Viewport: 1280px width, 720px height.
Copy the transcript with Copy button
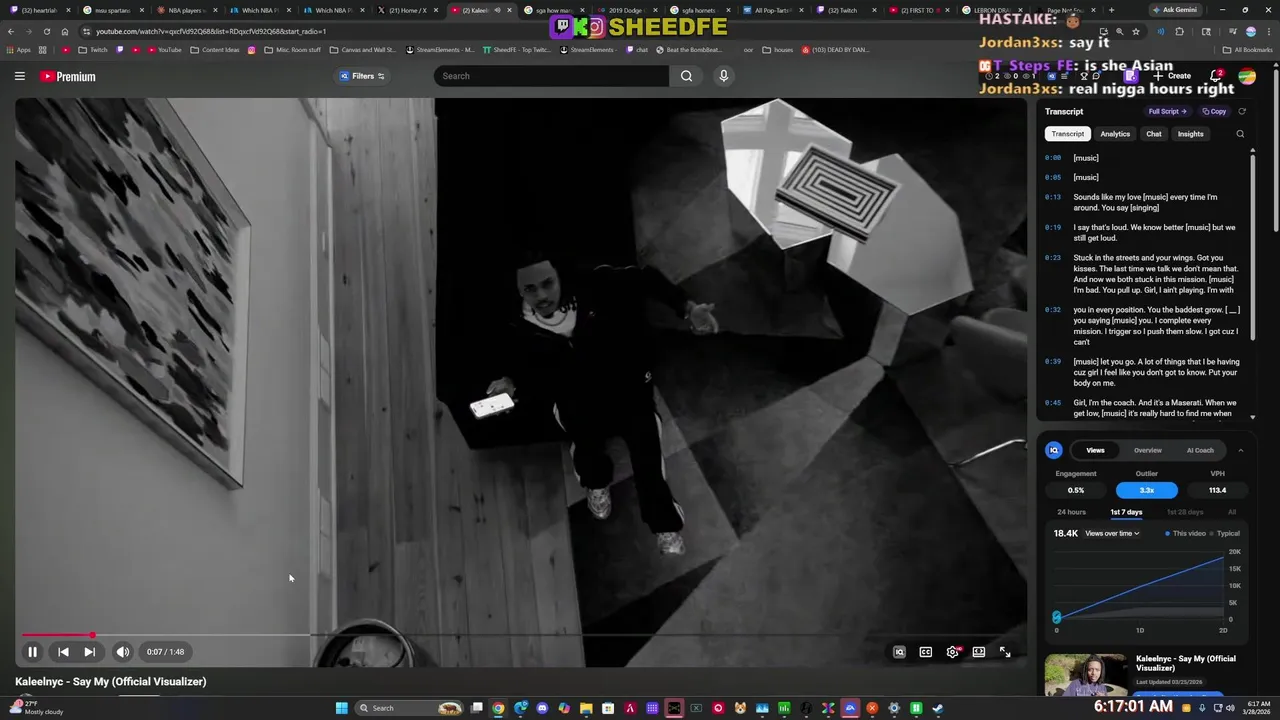point(1214,112)
